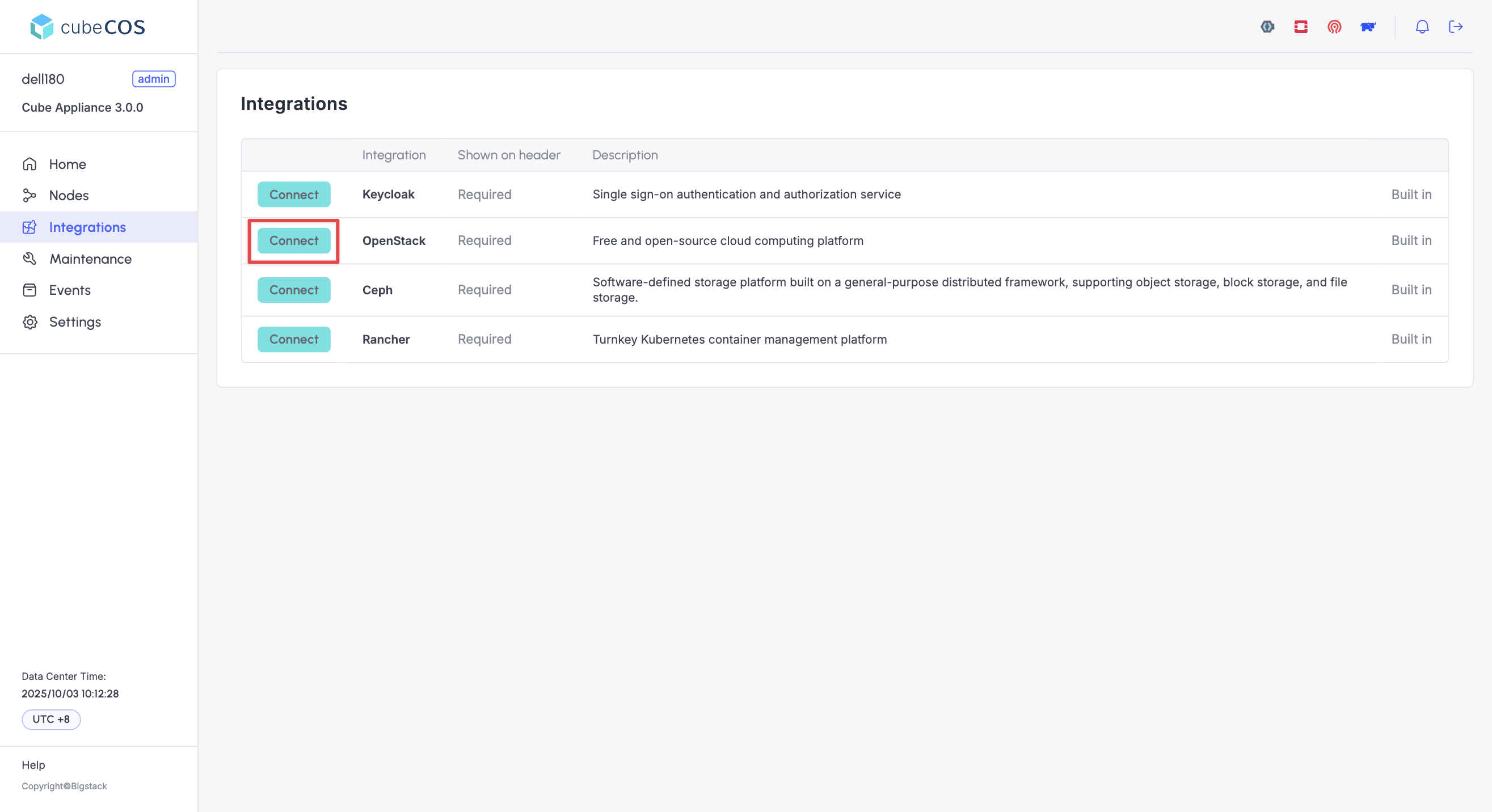Click the Home house icon
This screenshot has width=1492, height=812.
point(29,164)
